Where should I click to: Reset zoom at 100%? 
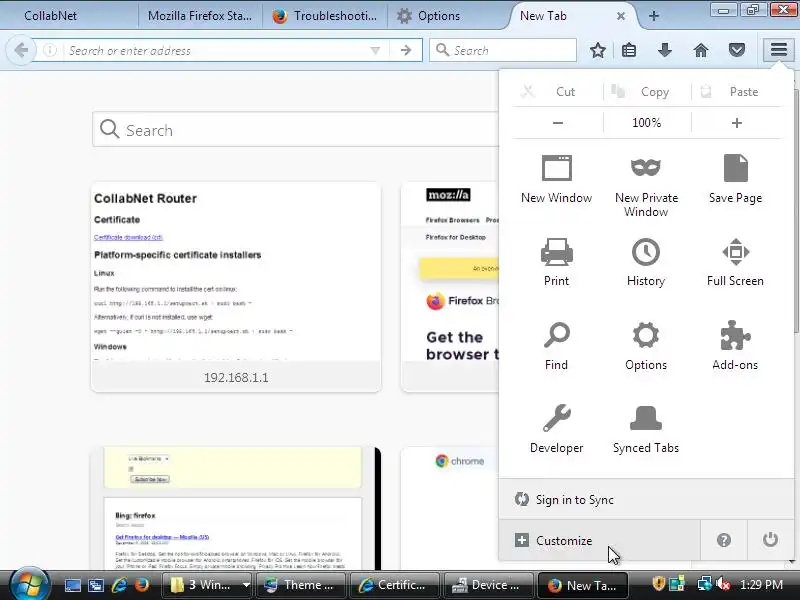tap(646, 122)
